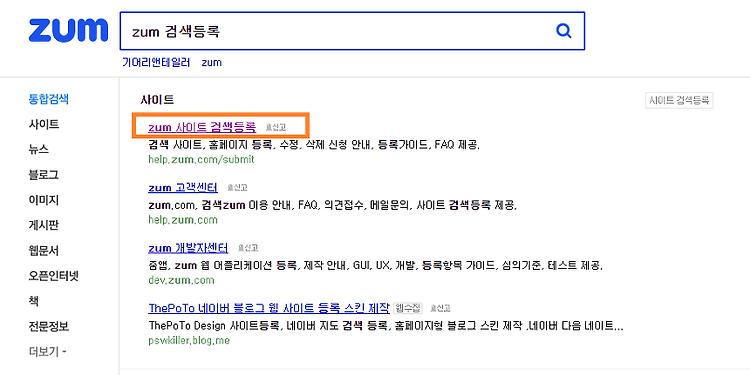Open the help.zum.com URL under 고객센터
This screenshot has width=750, height=375.
pyautogui.click(x=183, y=220)
